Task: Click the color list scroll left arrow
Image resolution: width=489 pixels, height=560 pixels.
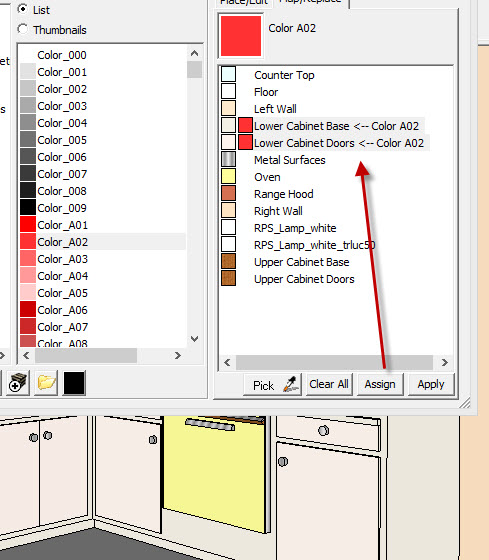Action: click(x=26, y=355)
